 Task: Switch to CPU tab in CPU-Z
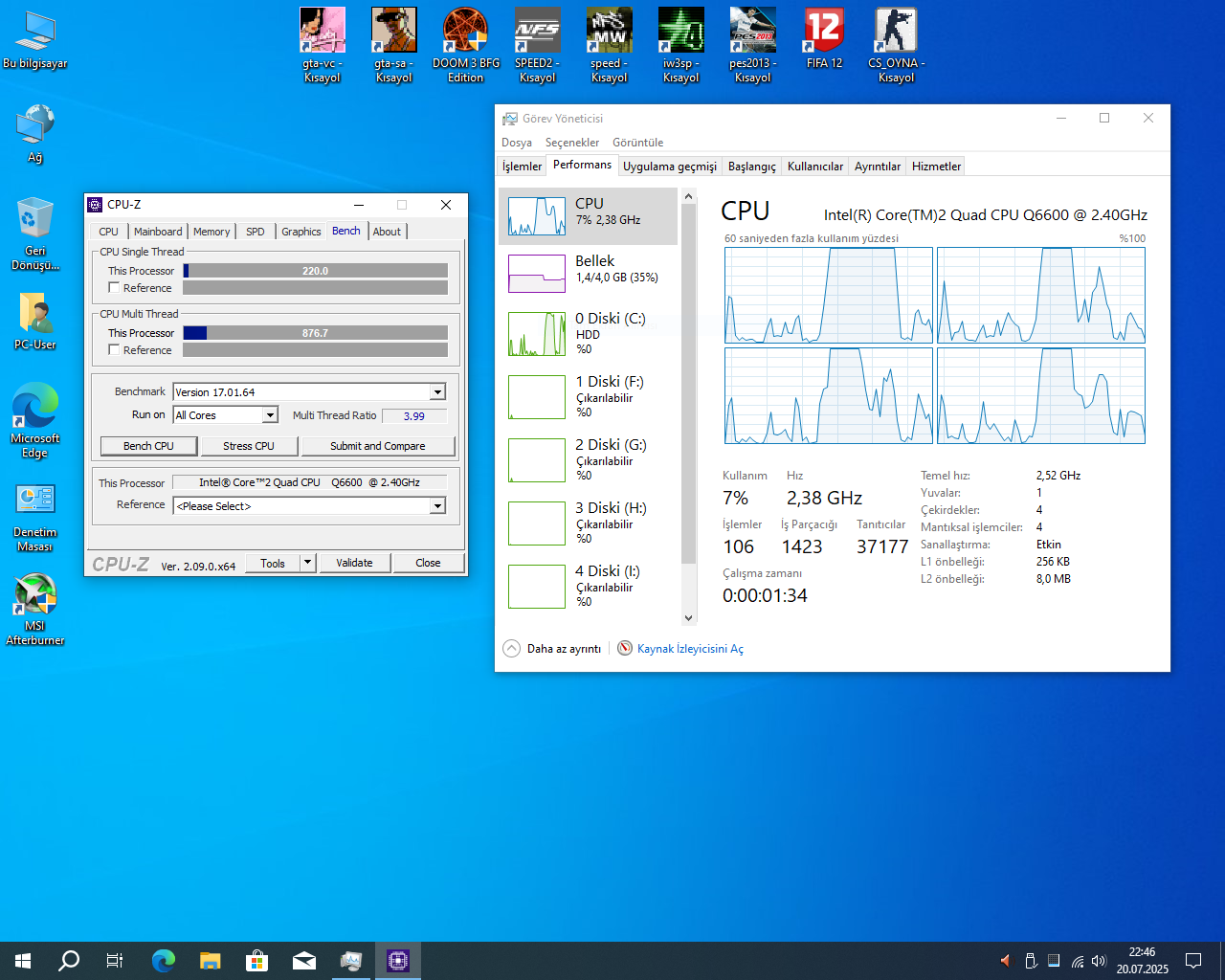click(x=108, y=232)
